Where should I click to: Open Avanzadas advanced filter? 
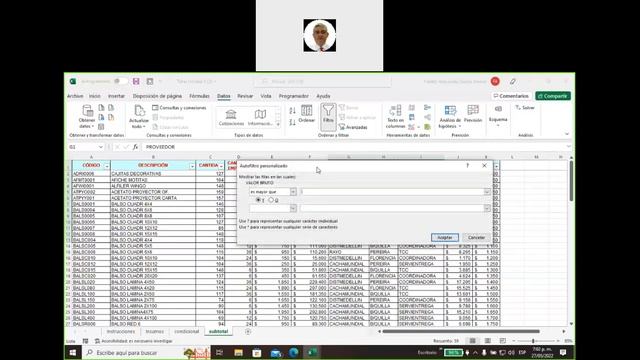(x=353, y=127)
